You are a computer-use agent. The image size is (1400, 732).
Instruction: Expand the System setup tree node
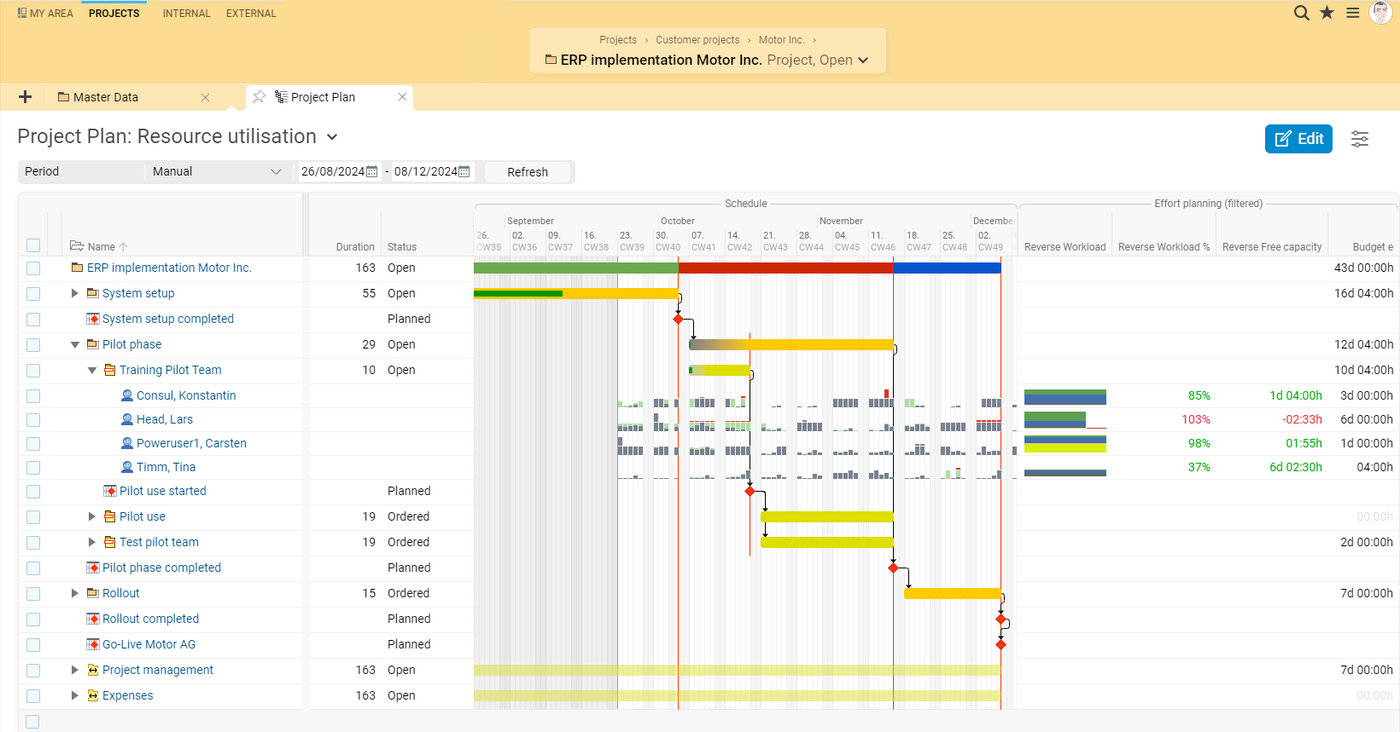[75, 293]
